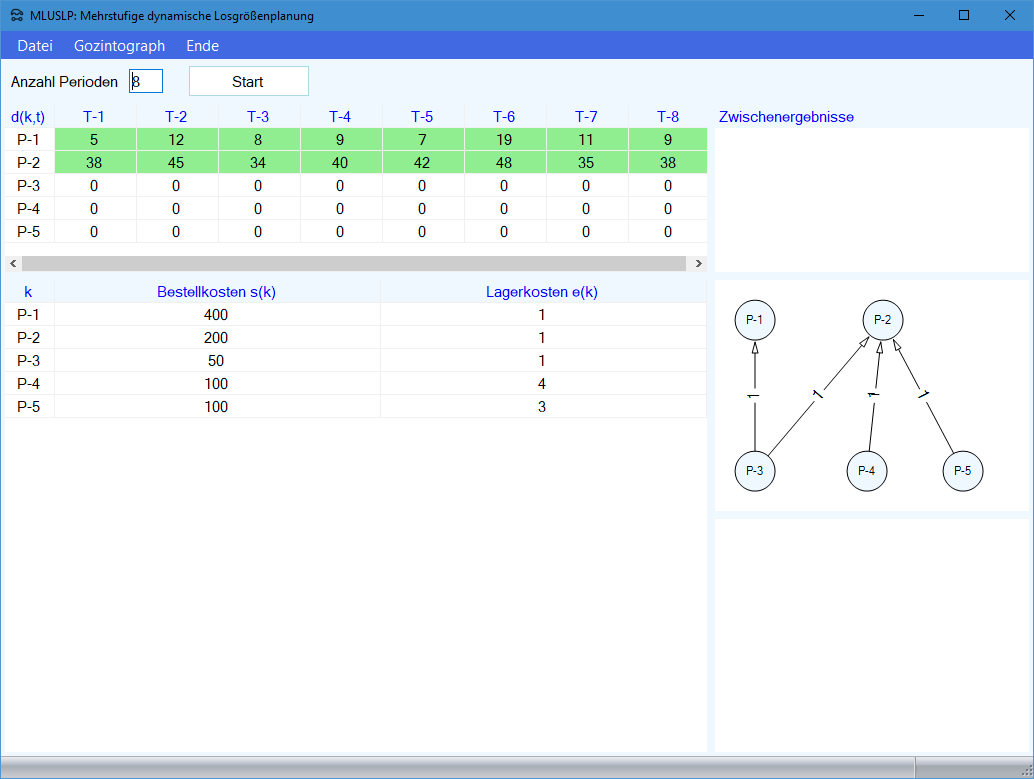Select the Bestellkosten value 400 for P-1

[x=217, y=315]
